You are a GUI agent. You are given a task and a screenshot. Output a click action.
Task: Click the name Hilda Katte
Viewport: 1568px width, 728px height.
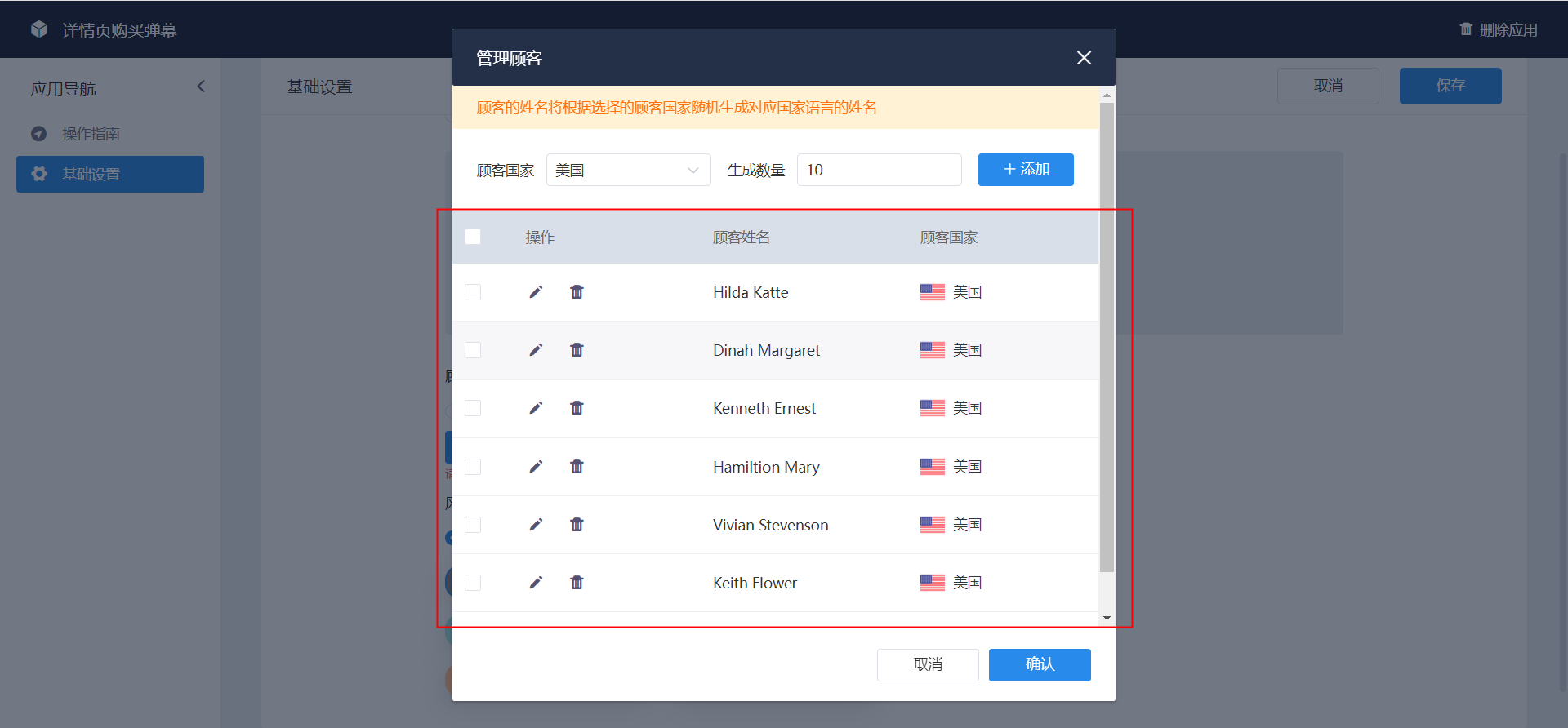(x=751, y=292)
